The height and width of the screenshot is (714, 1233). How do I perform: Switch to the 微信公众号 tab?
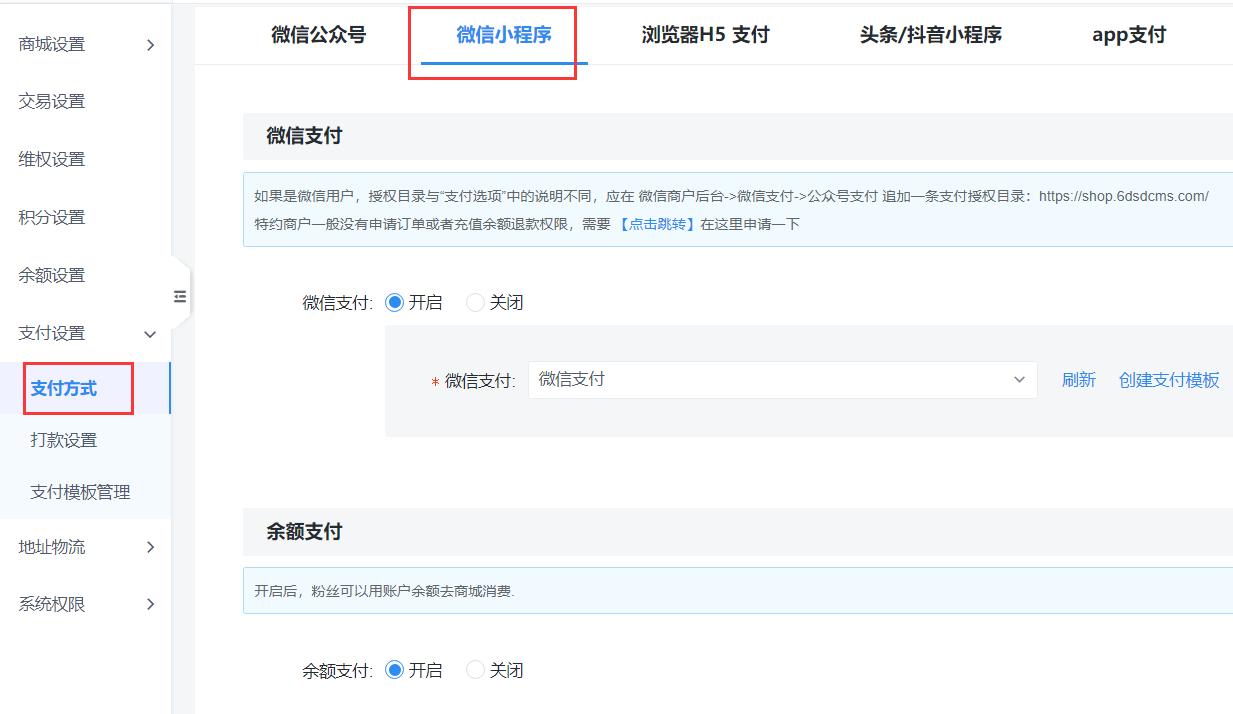coord(319,35)
